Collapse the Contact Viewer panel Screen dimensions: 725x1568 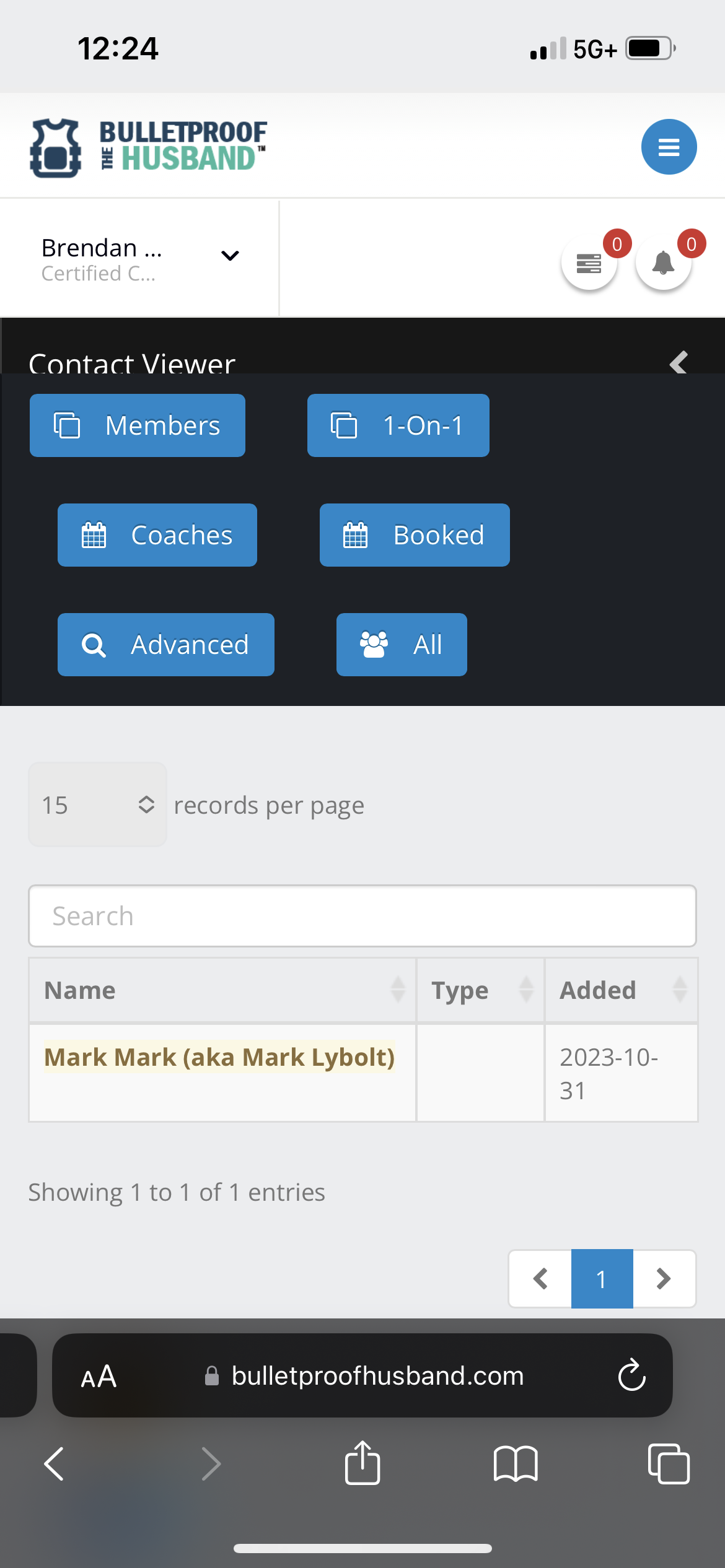pyautogui.click(x=679, y=362)
